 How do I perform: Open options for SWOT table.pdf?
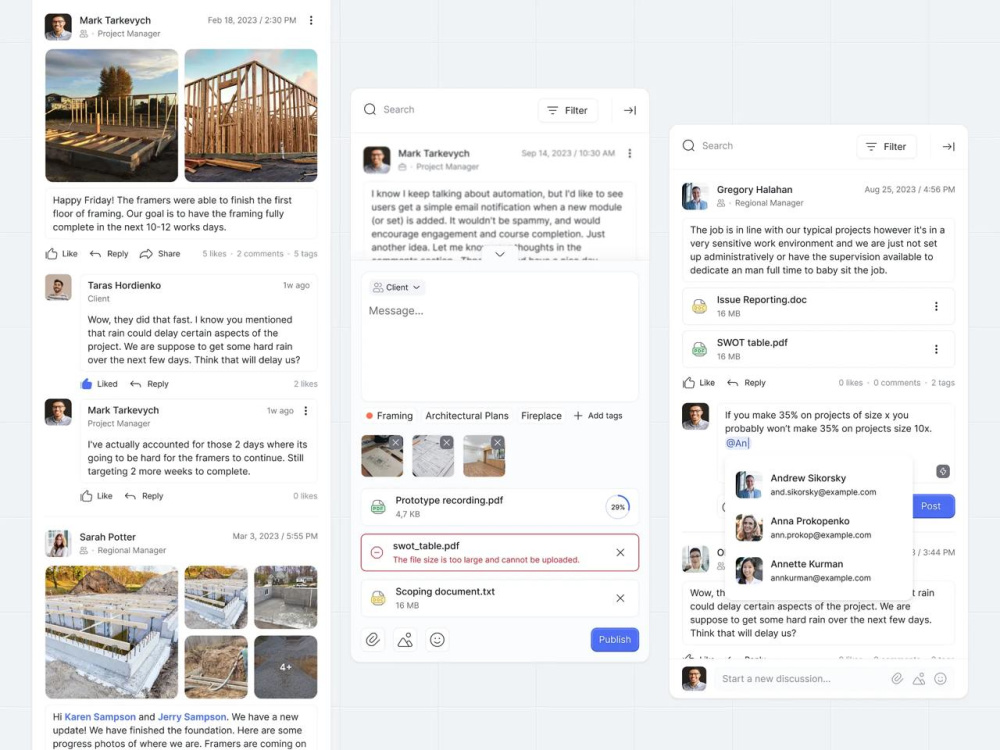pos(936,349)
